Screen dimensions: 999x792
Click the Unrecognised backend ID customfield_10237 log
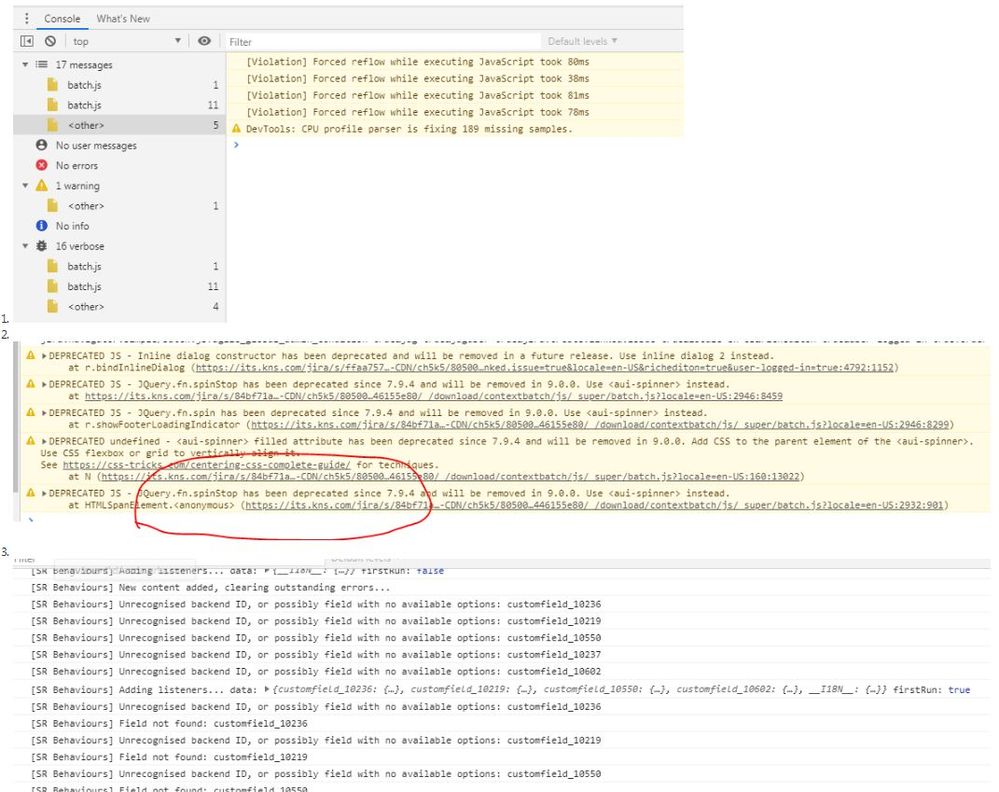(315, 654)
